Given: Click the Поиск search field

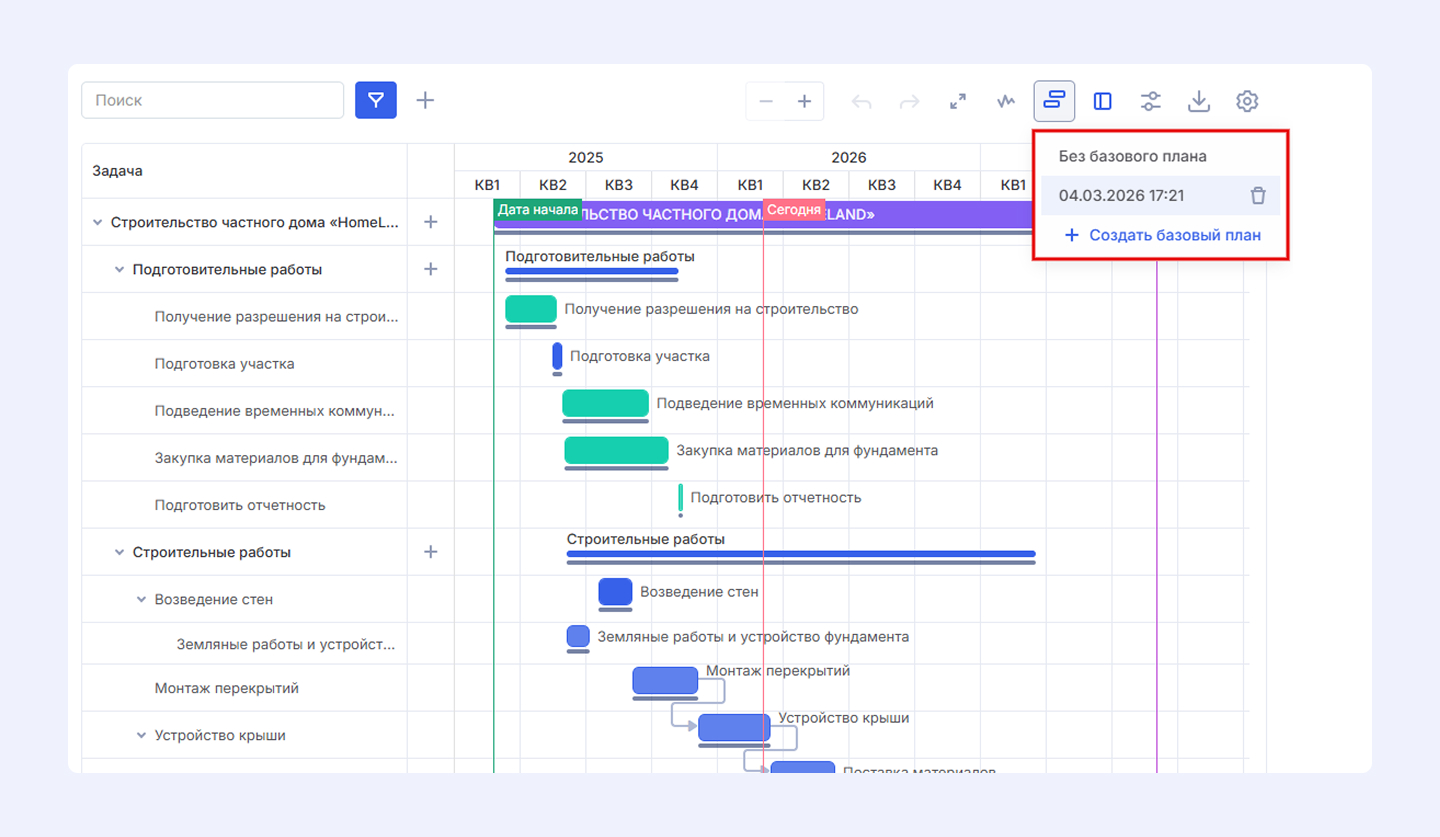Looking at the screenshot, I should tap(212, 100).
